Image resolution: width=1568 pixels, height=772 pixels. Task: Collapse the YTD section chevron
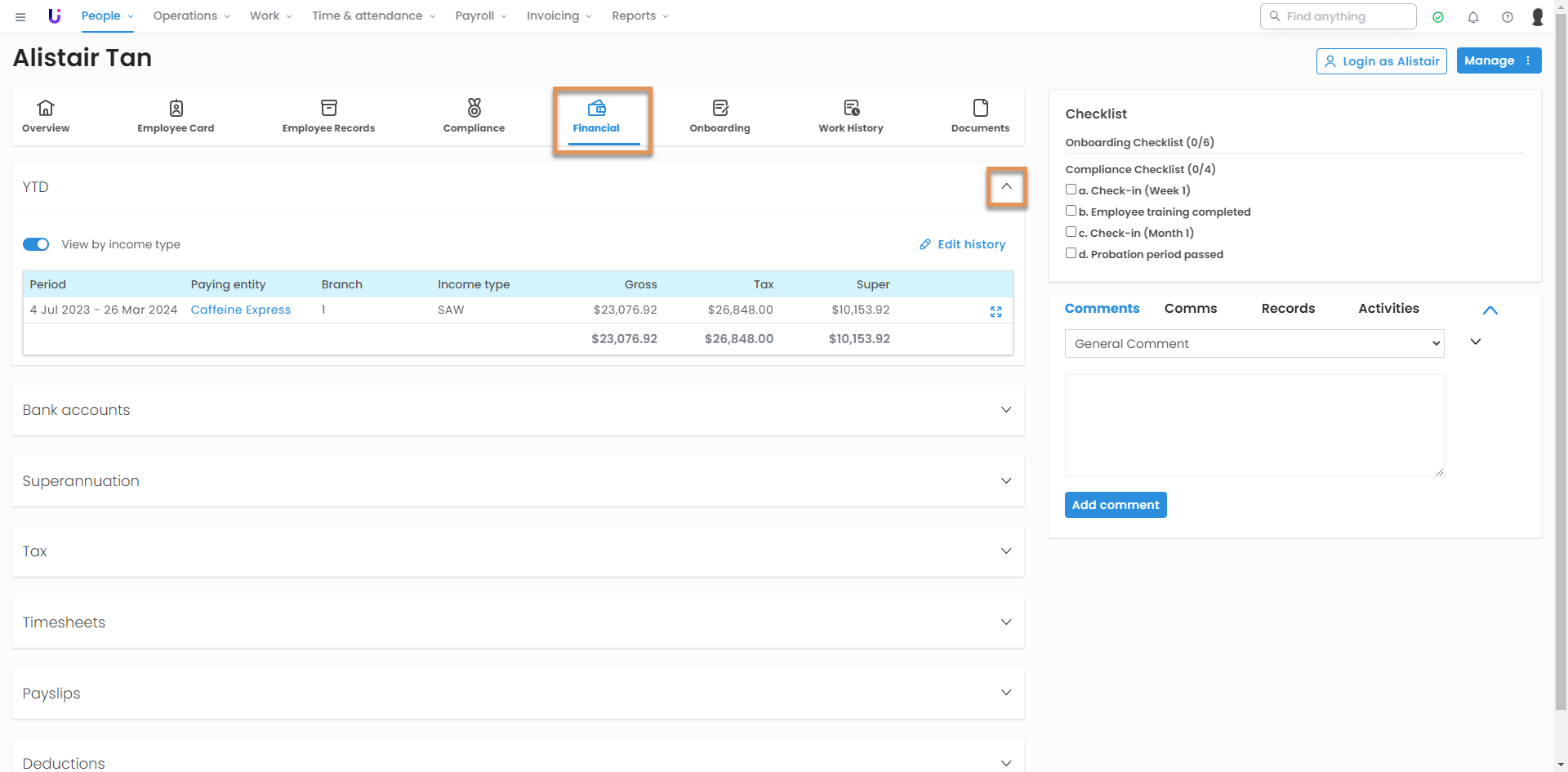coord(1006,187)
